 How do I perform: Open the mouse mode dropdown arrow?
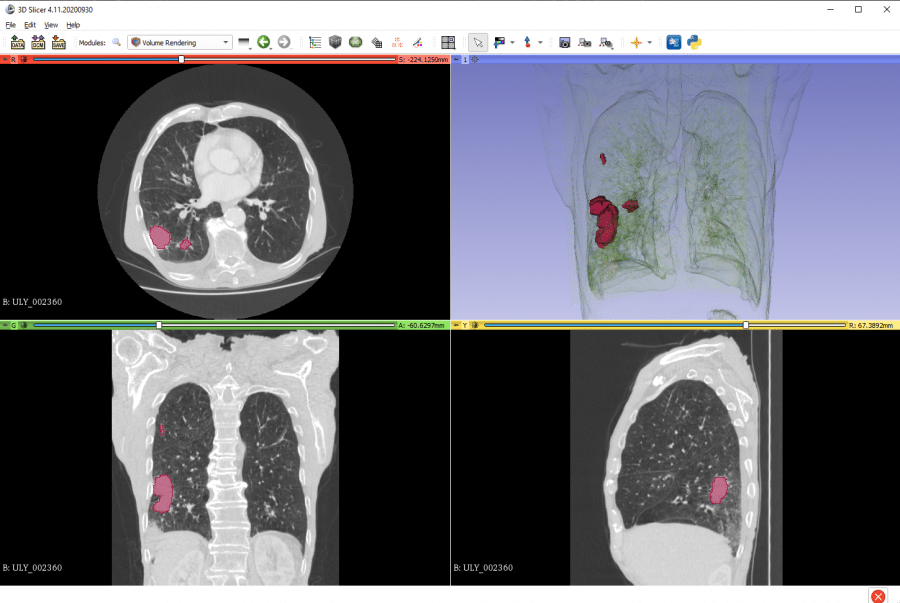click(x=511, y=42)
